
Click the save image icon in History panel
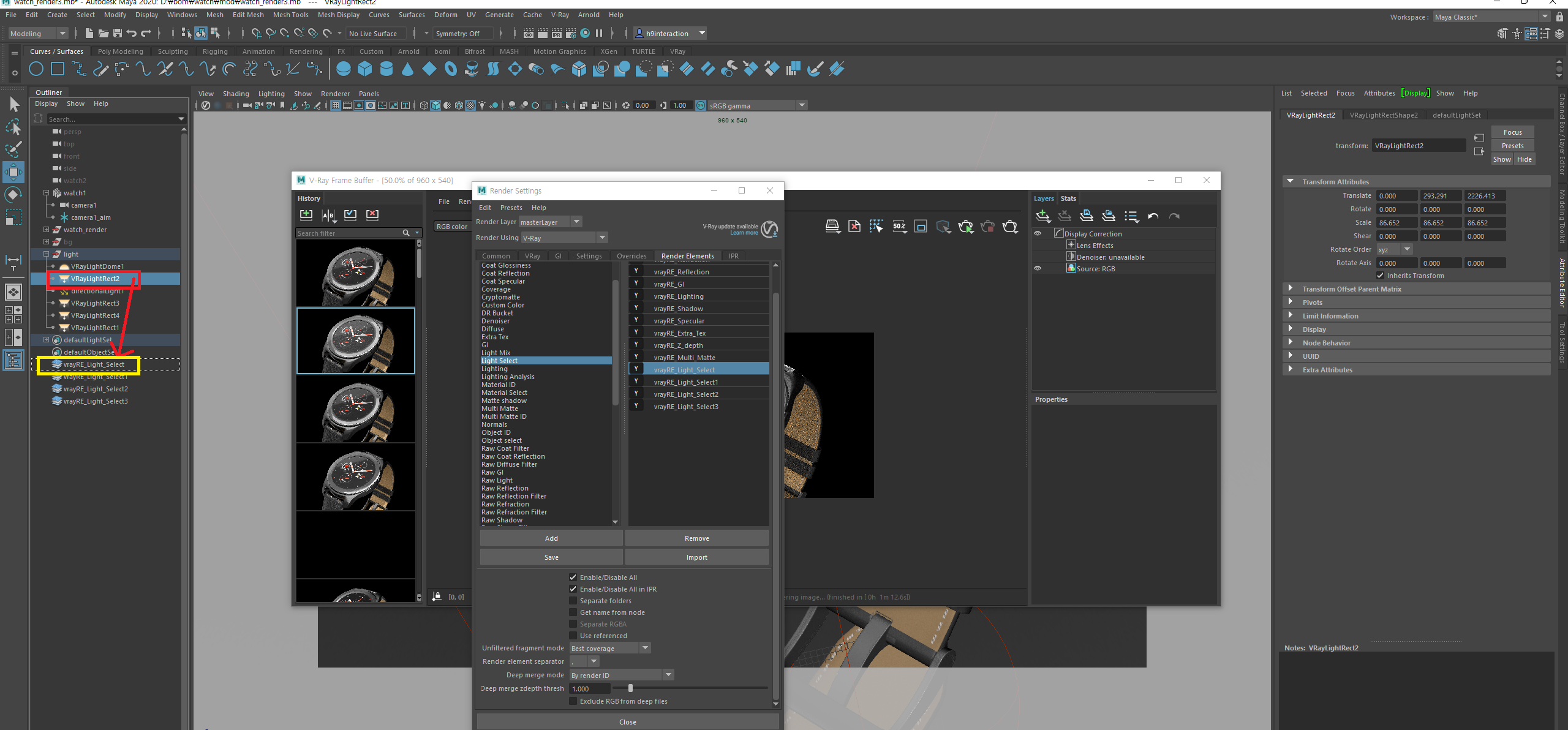pos(306,214)
